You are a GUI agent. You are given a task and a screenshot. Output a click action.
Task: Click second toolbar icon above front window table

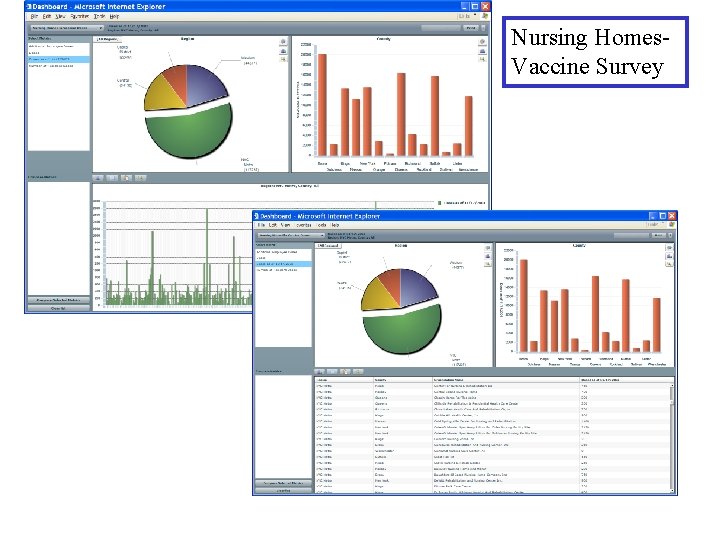[332, 371]
